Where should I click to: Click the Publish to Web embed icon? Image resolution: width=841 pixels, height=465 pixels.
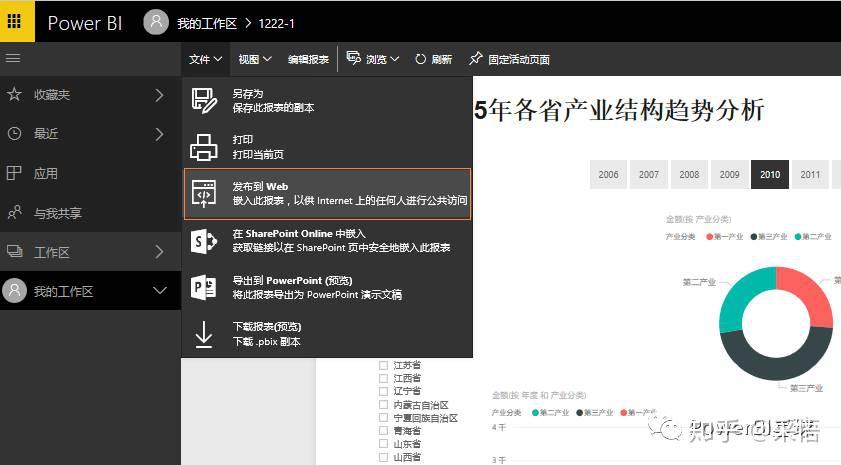click(204, 194)
